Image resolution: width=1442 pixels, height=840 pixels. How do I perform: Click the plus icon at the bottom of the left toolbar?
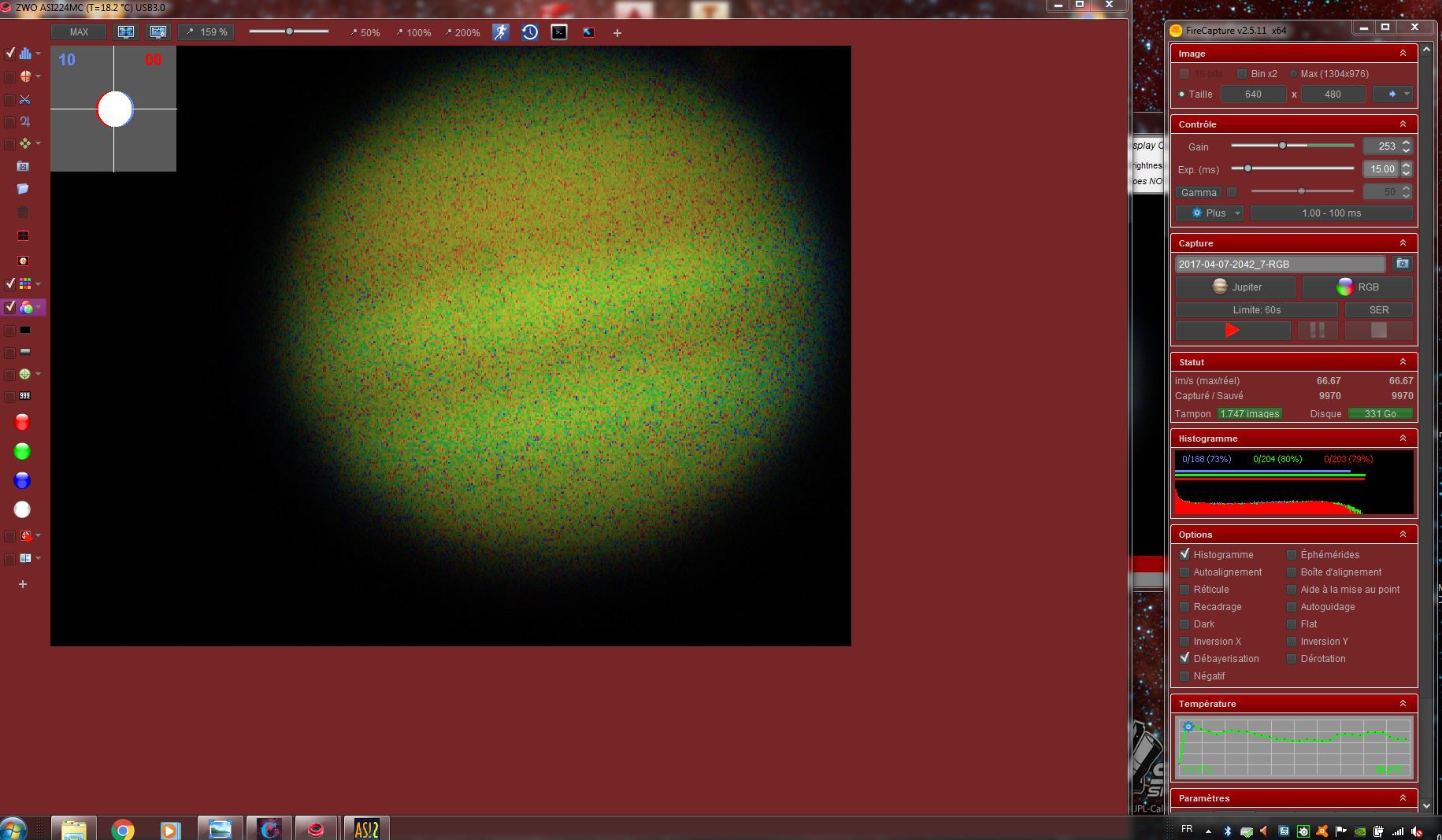[23, 584]
